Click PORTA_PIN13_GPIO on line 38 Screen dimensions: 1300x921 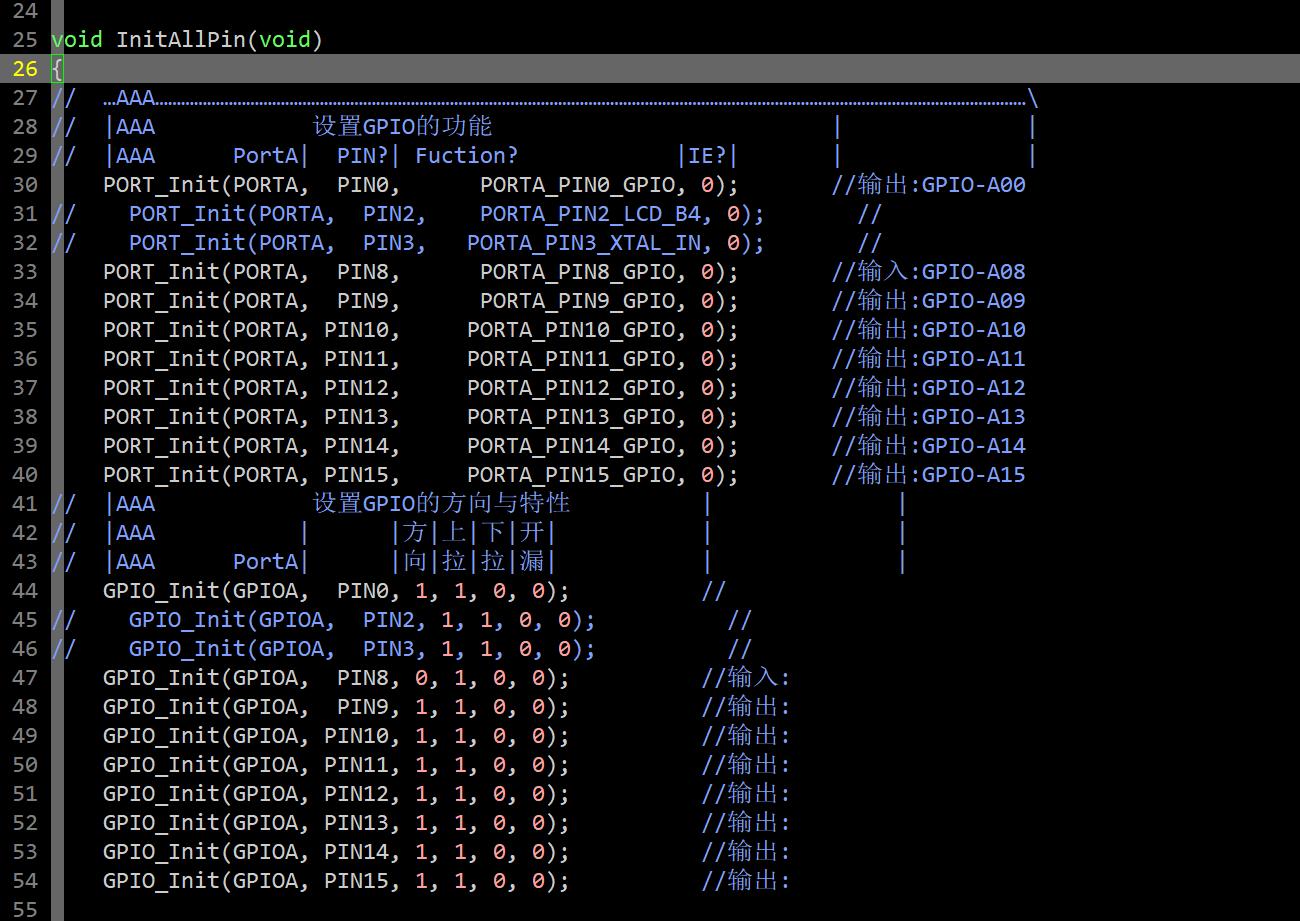point(571,417)
